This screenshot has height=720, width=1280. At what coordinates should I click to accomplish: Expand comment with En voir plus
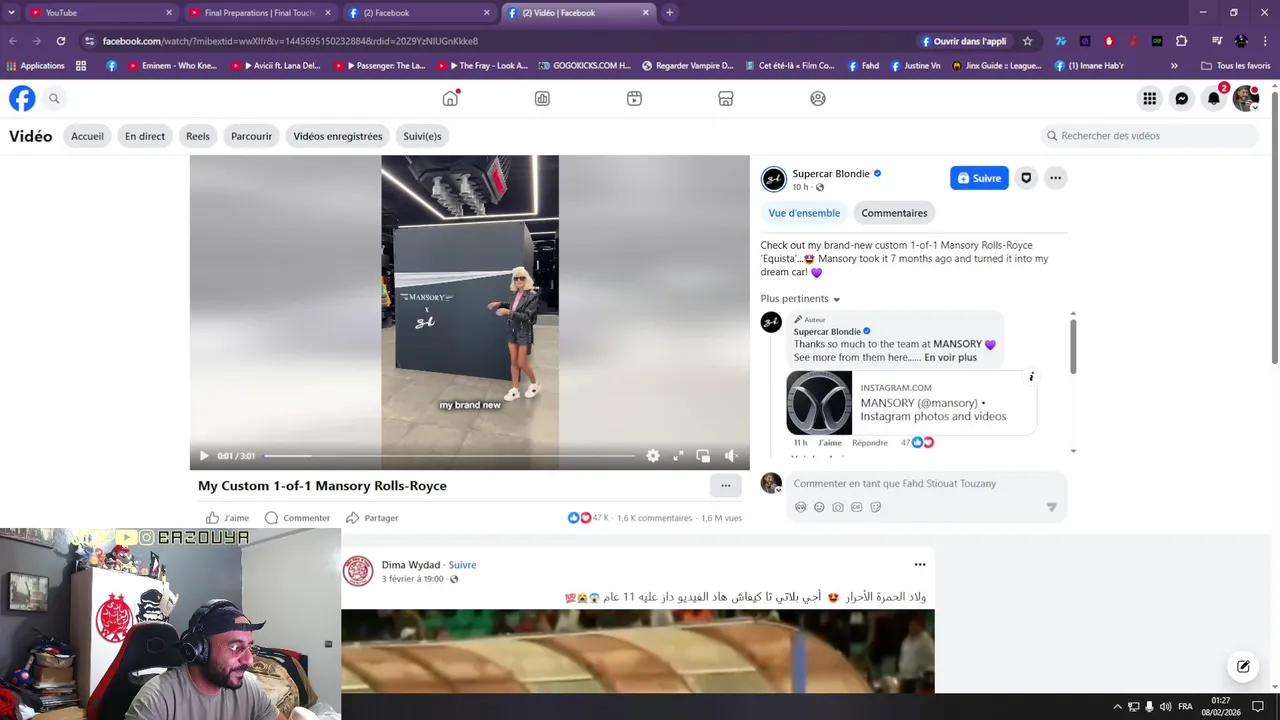950,357
